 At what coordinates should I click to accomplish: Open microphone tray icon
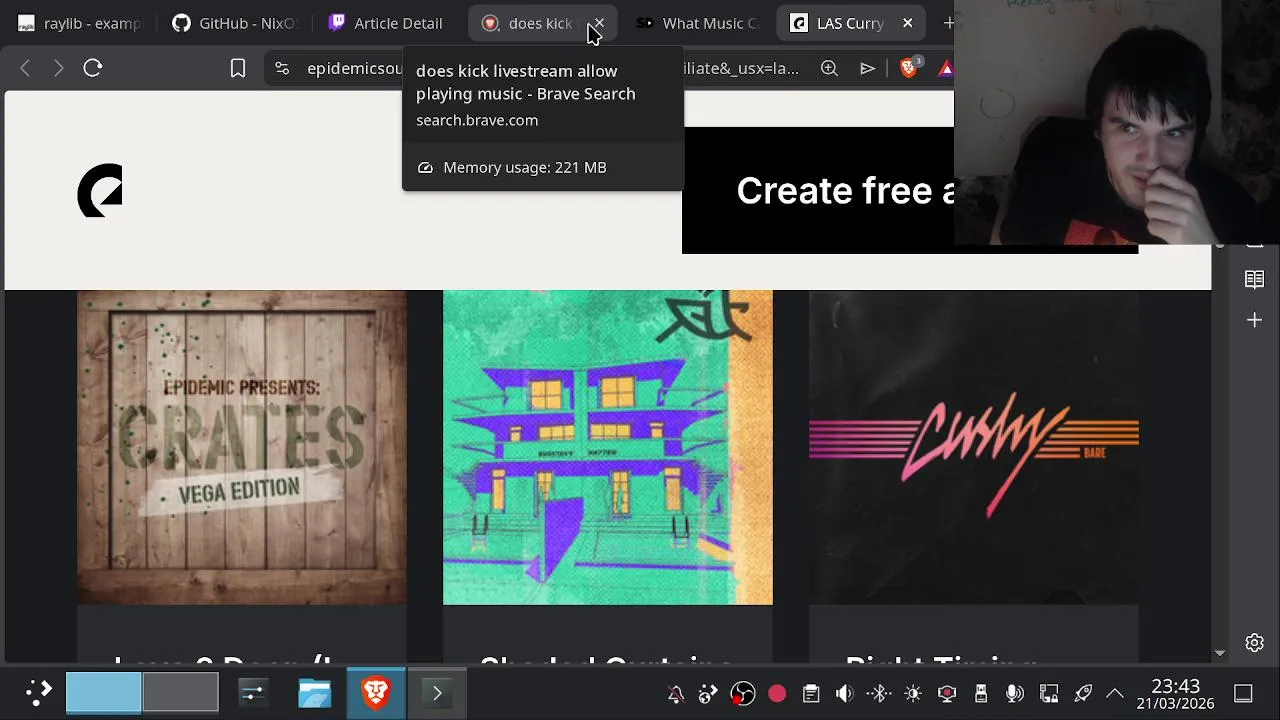point(1015,693)
